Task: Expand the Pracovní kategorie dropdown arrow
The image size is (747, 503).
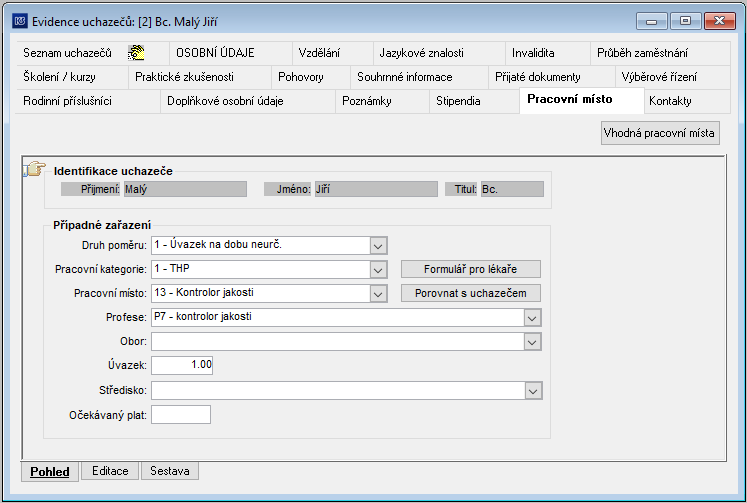Action: (x=378, y=270)
